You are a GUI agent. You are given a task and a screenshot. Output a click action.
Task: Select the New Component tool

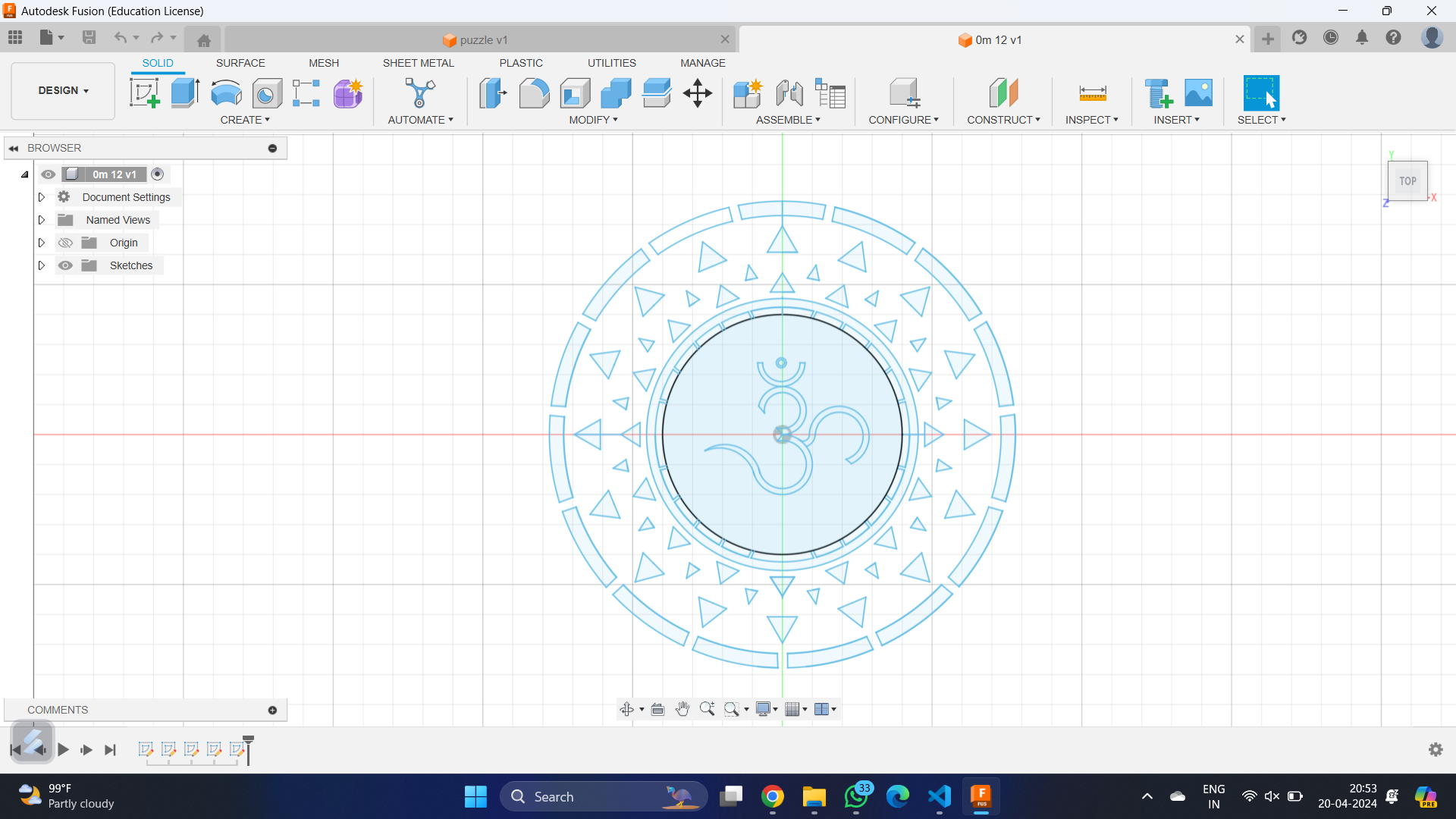pos(748,93)
